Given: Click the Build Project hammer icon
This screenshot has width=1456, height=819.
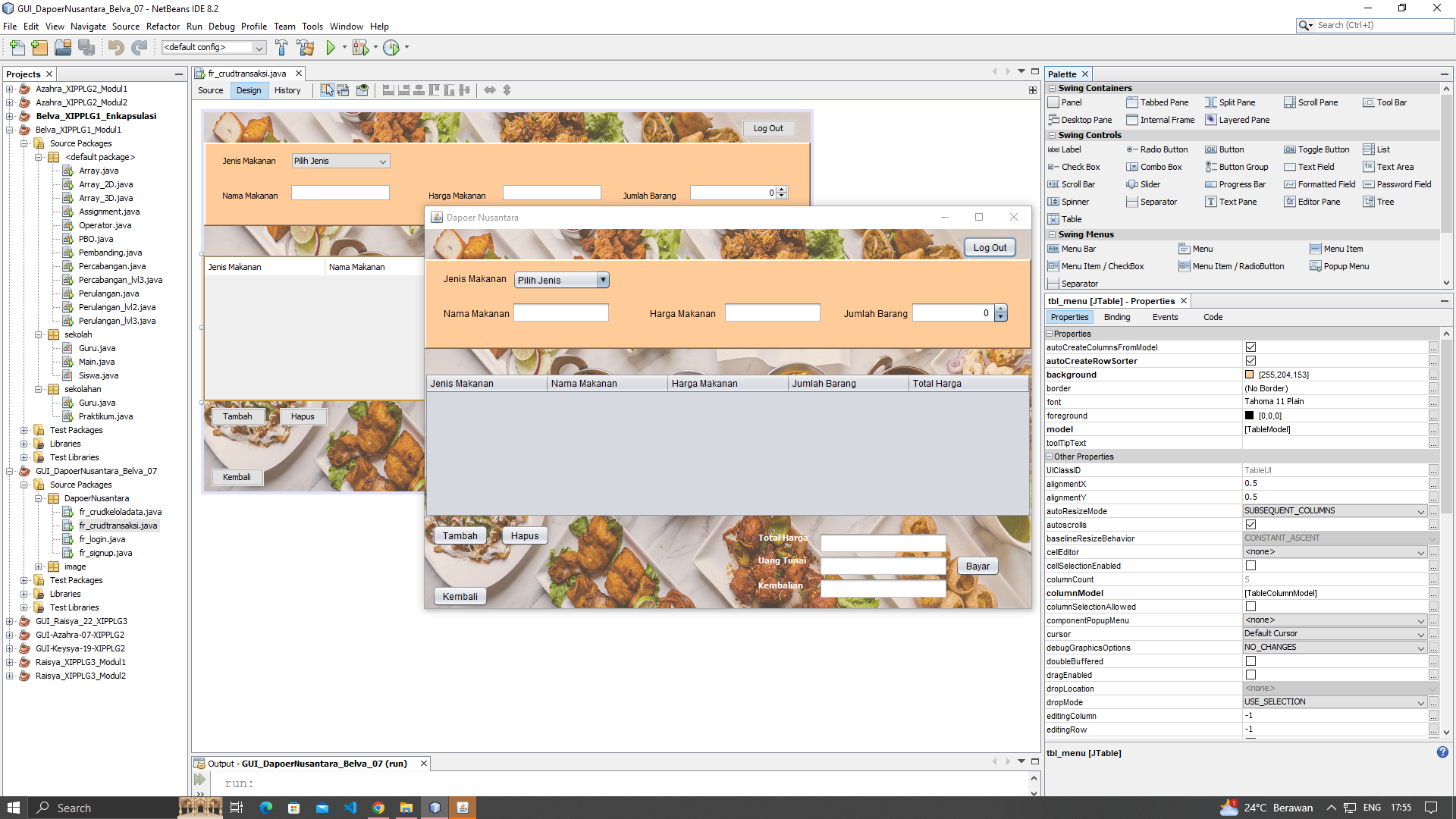Looking at the screenshot, I should [x=281, y=48].
